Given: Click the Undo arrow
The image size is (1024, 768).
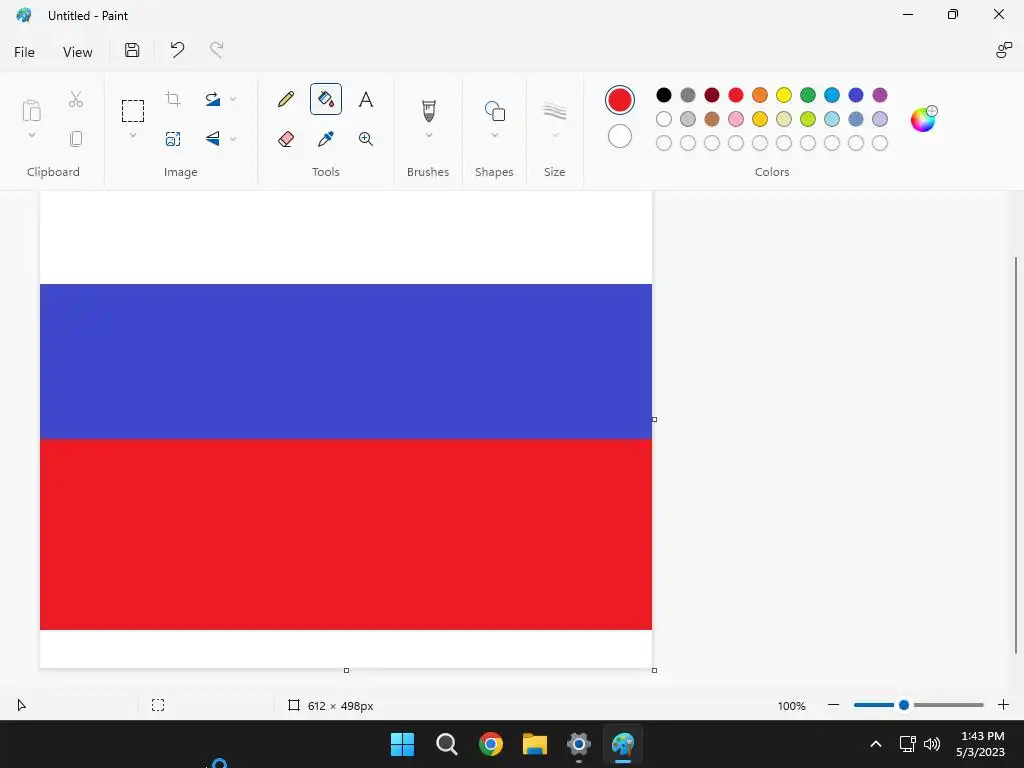Looking at the screenshot, I should [x=177, y=50].
